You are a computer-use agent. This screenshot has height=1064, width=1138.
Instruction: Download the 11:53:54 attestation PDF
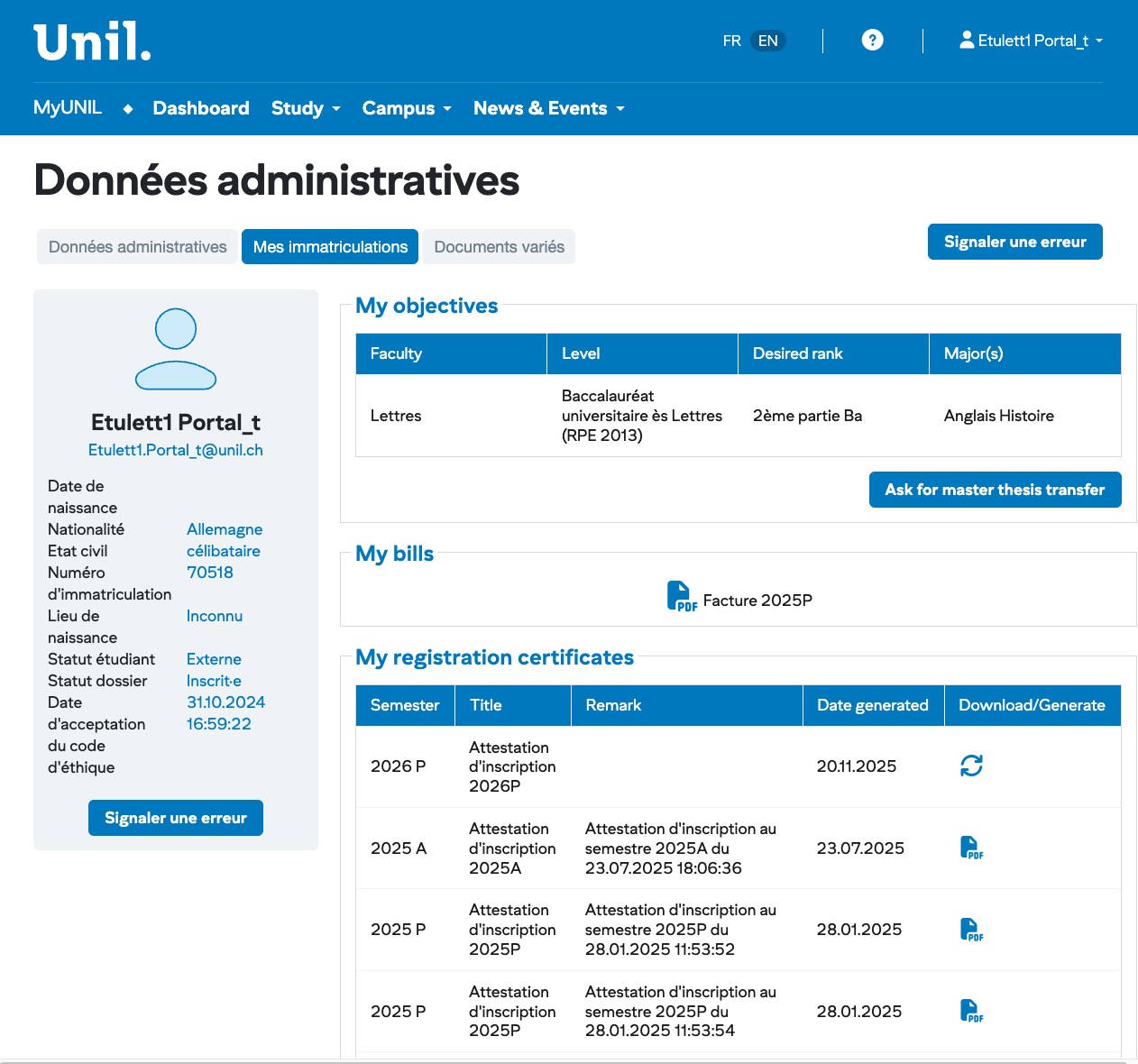[x=971, y=1011]
